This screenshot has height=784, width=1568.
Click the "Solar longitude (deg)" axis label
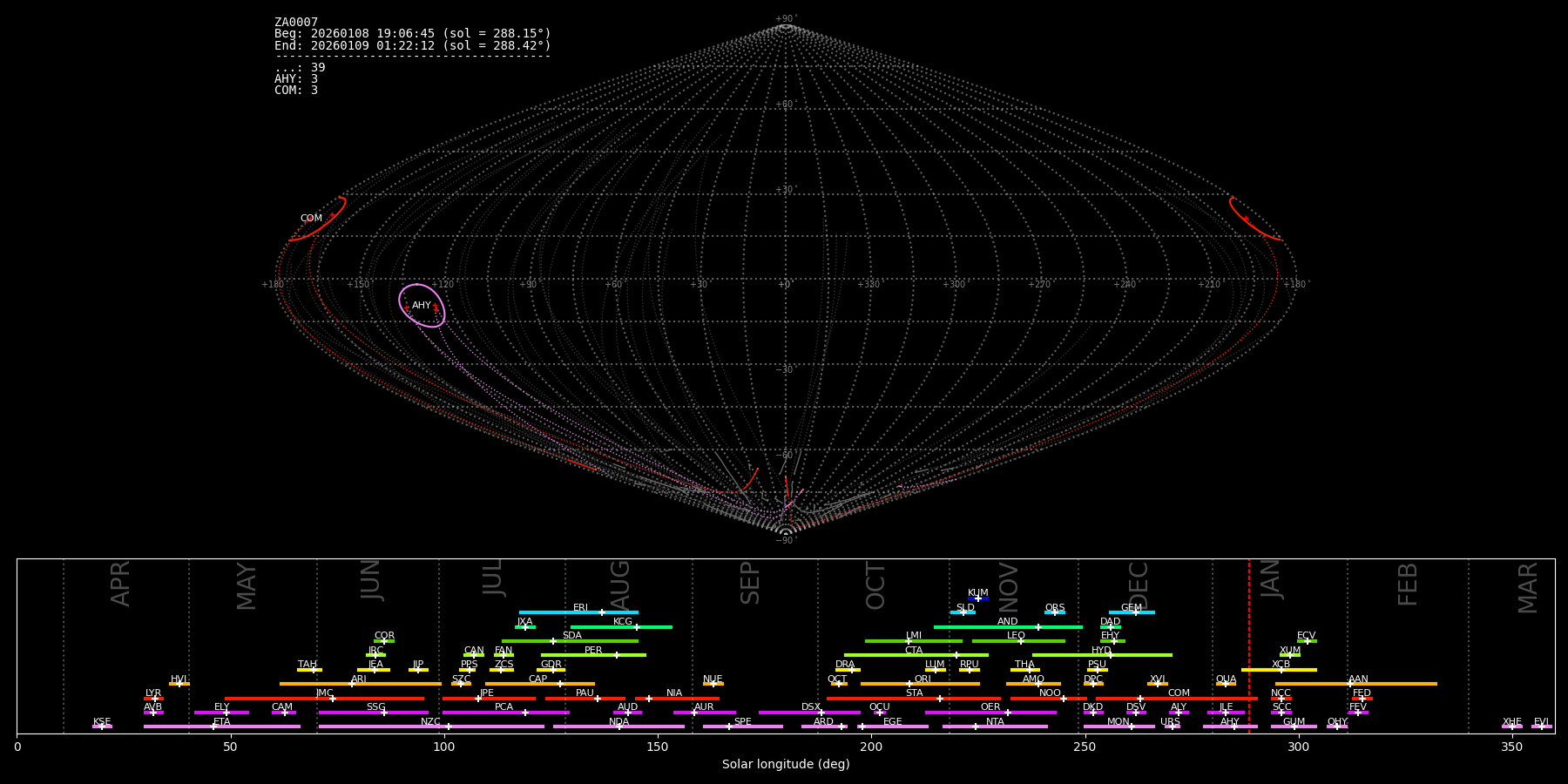tap(786, 765)
